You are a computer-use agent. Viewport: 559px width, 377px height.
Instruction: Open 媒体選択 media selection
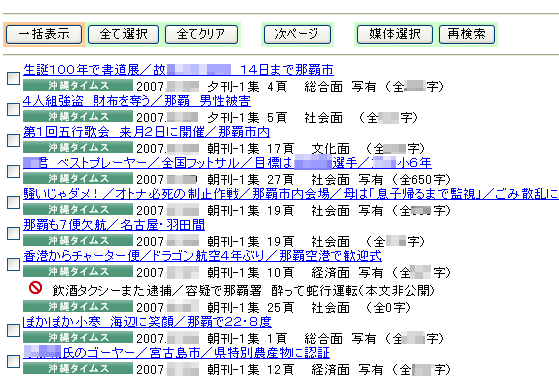(x=395, y=34)
